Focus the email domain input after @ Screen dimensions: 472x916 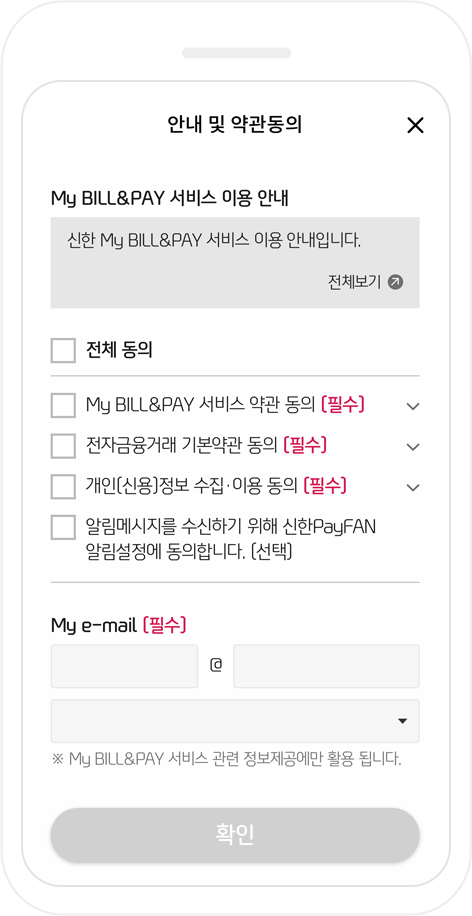pyautogui.click(x=326, y=666)
